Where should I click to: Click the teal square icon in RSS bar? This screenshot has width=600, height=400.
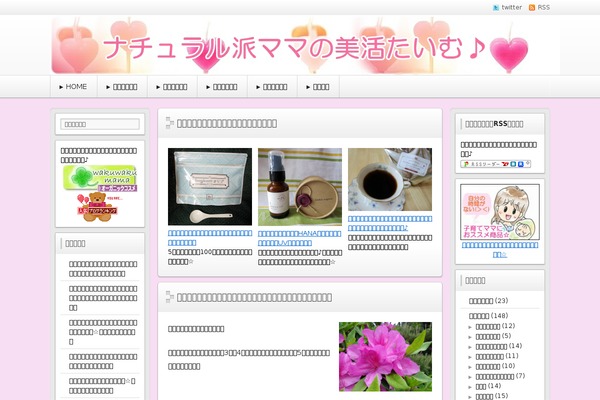point(514,164)
